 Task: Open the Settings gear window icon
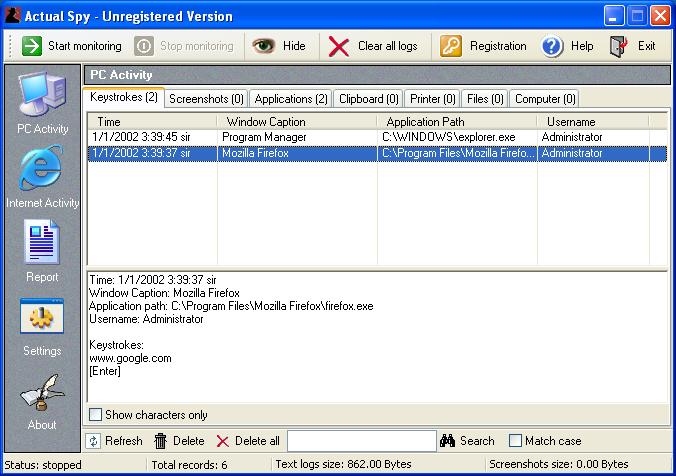click(42, 316)
